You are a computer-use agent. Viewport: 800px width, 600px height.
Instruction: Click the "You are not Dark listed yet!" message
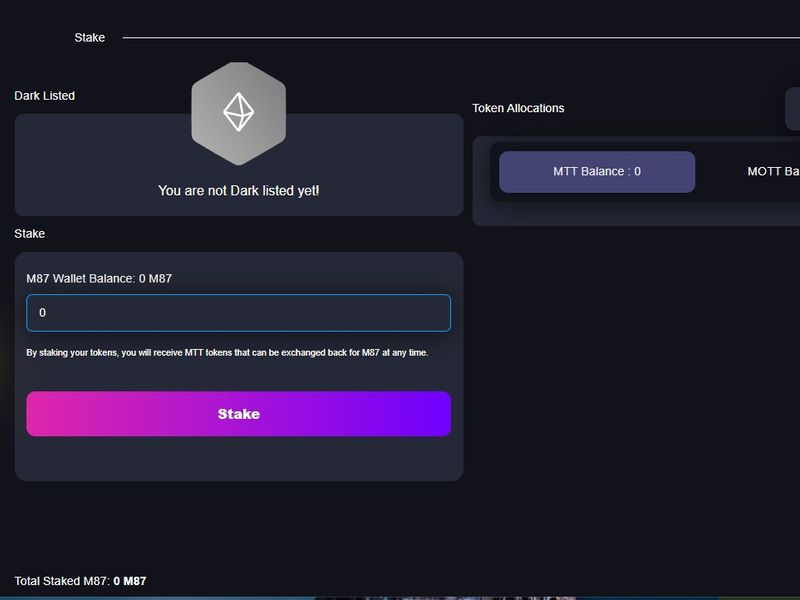click(x=238, y=190)
